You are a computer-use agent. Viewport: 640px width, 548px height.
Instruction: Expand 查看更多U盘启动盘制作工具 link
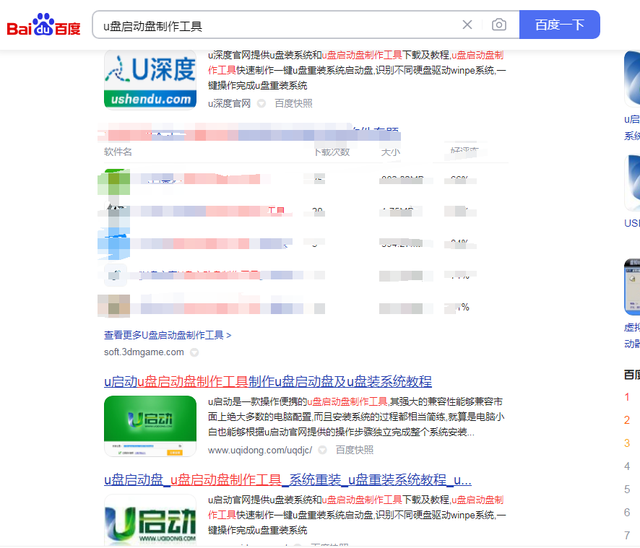167,335
